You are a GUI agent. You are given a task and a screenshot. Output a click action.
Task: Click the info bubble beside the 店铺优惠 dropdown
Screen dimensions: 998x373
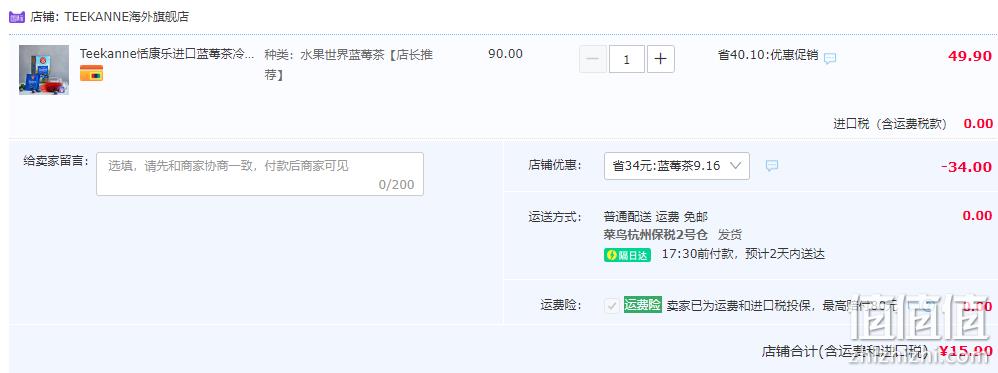[x=771, y=166]
